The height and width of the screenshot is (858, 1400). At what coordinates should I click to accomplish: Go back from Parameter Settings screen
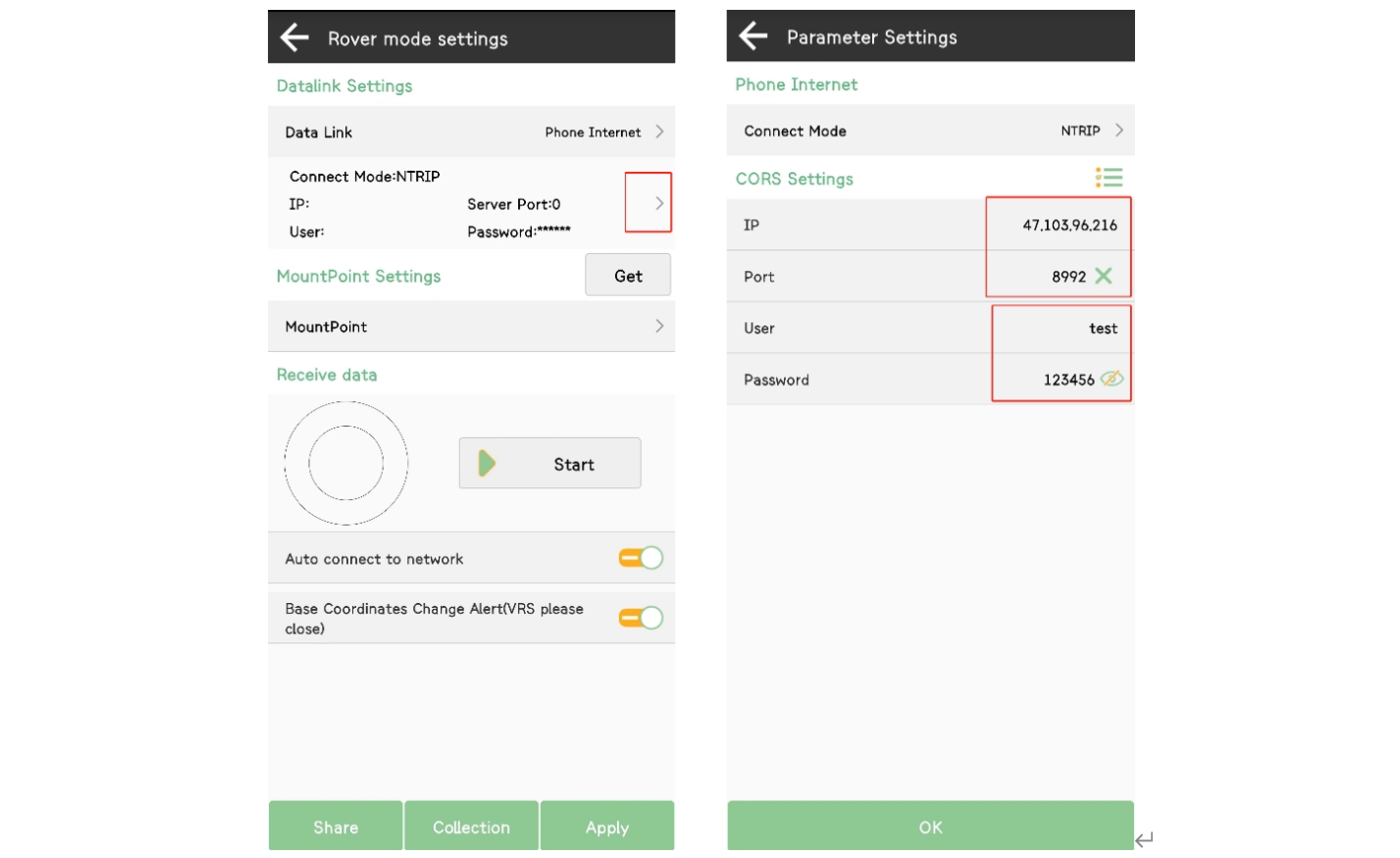(x=753, y=37)
